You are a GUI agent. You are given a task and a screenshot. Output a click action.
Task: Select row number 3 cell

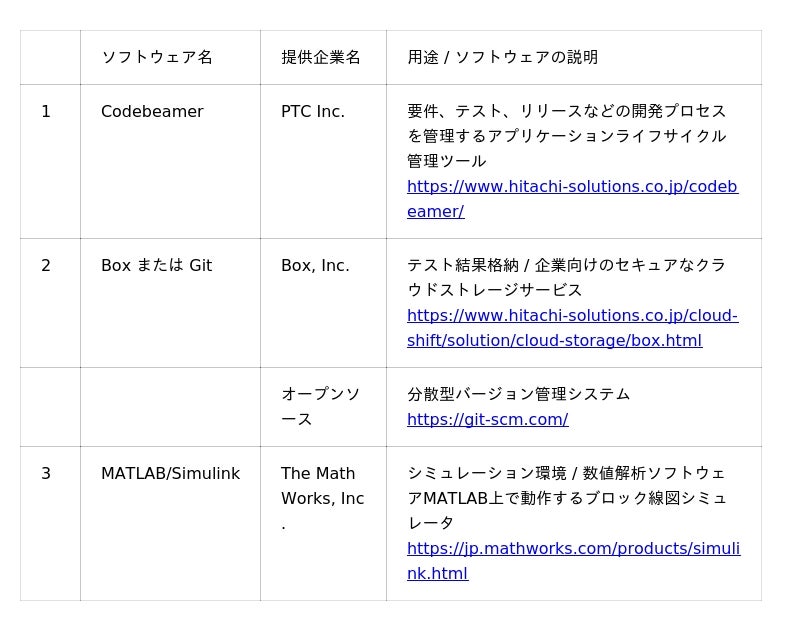tap(46, 474)
